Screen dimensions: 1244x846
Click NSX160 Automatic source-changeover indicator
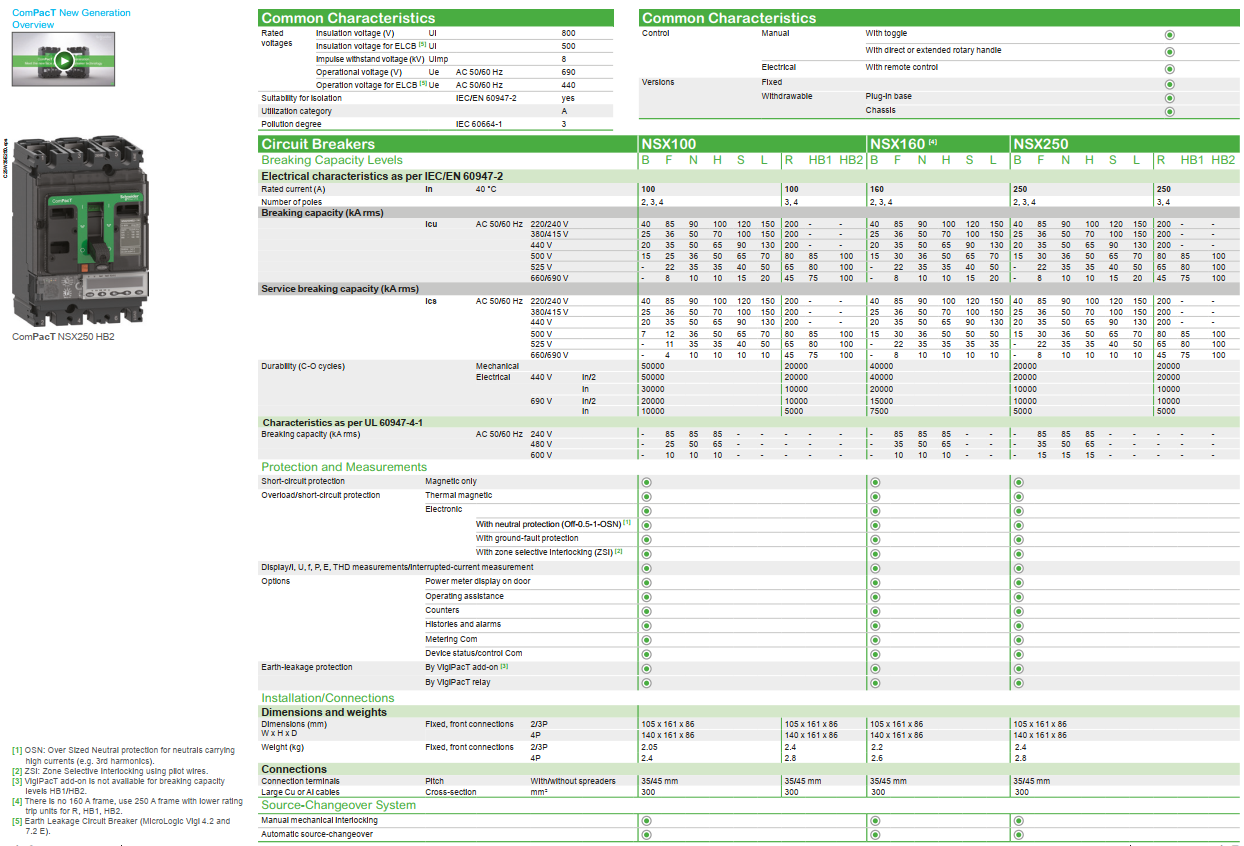click(875, 834)
